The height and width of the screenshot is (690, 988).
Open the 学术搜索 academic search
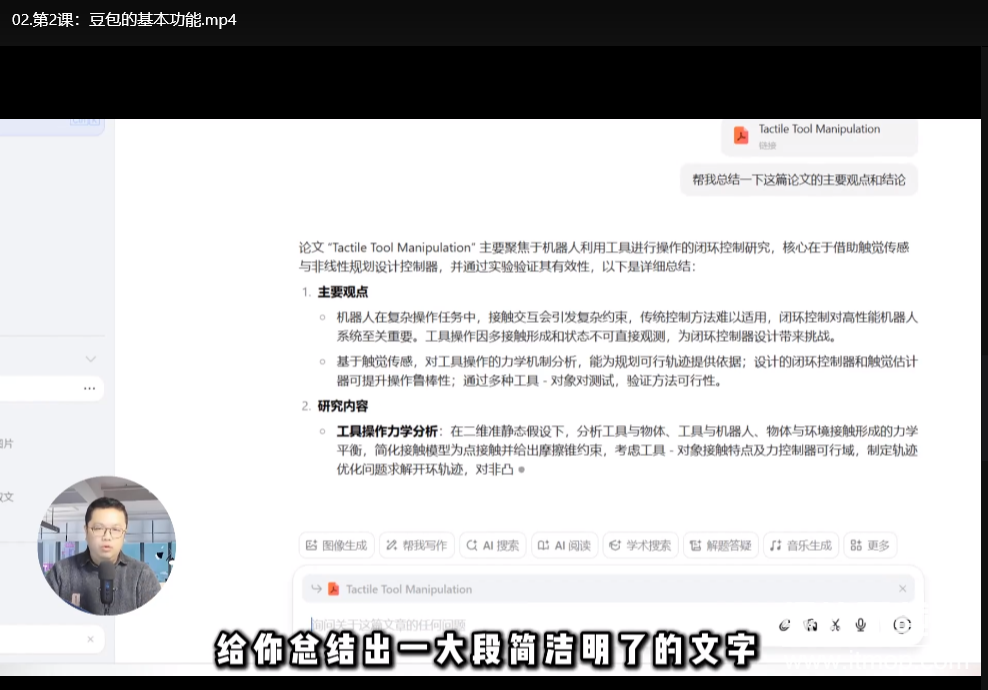tap(640, 545)
